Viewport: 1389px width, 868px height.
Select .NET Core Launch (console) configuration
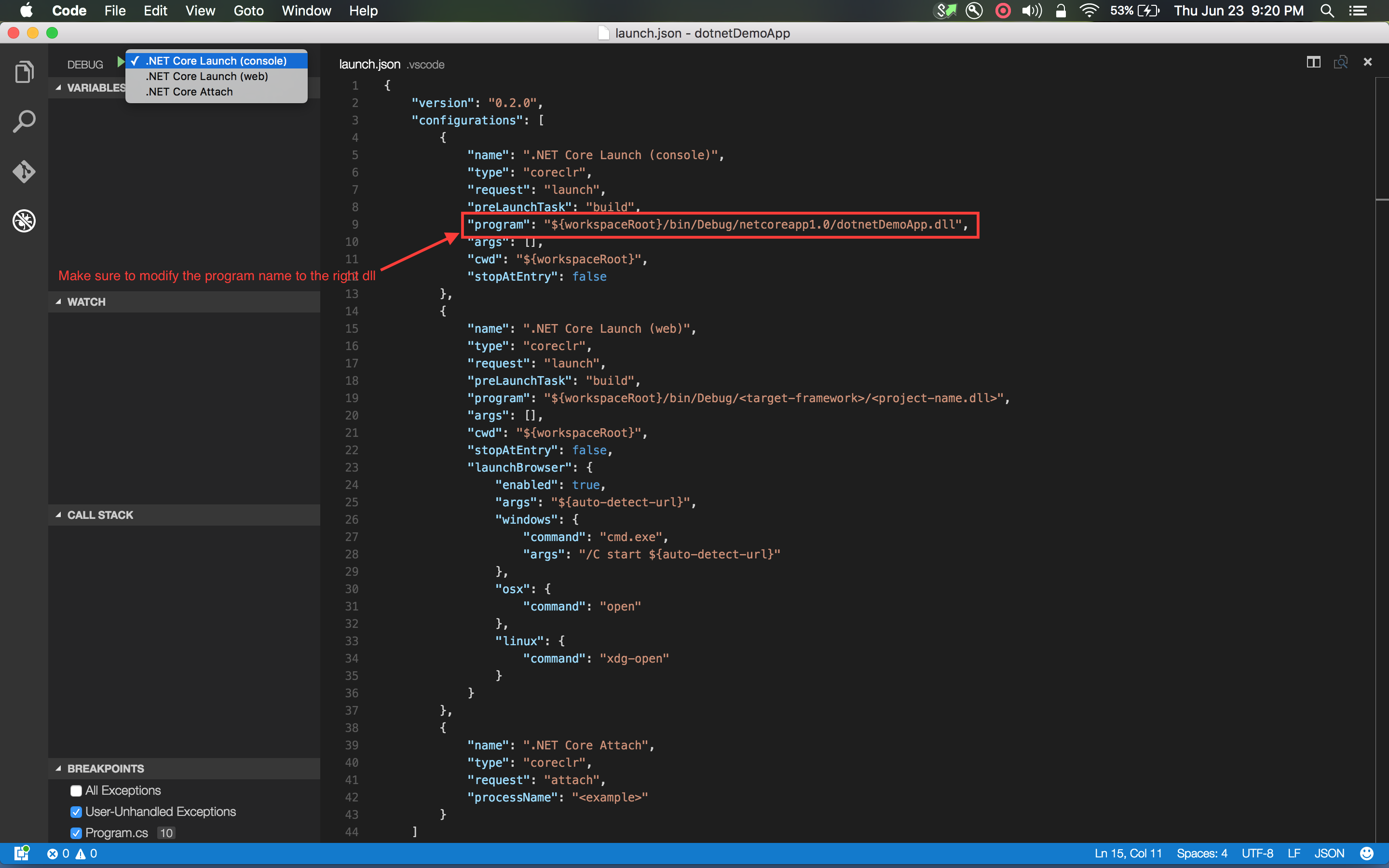(217, 61)
